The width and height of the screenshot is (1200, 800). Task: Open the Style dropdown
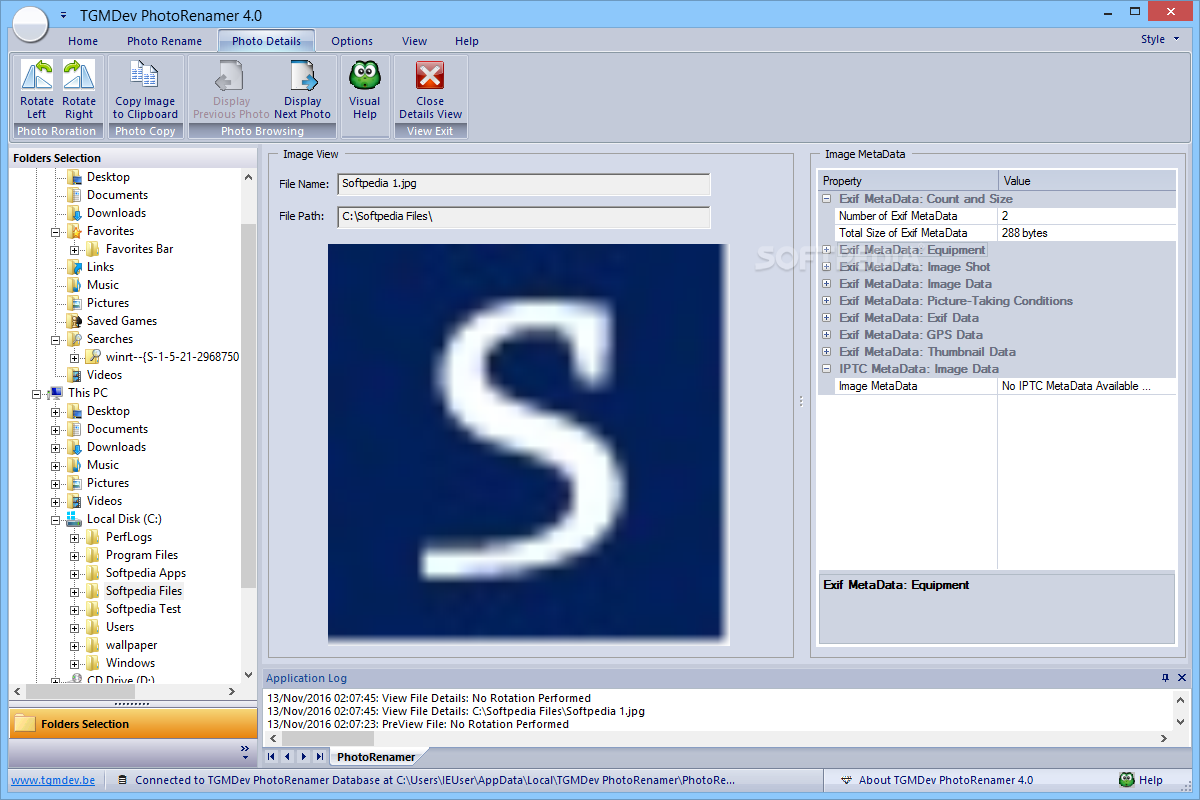[x=1158, y=40]
